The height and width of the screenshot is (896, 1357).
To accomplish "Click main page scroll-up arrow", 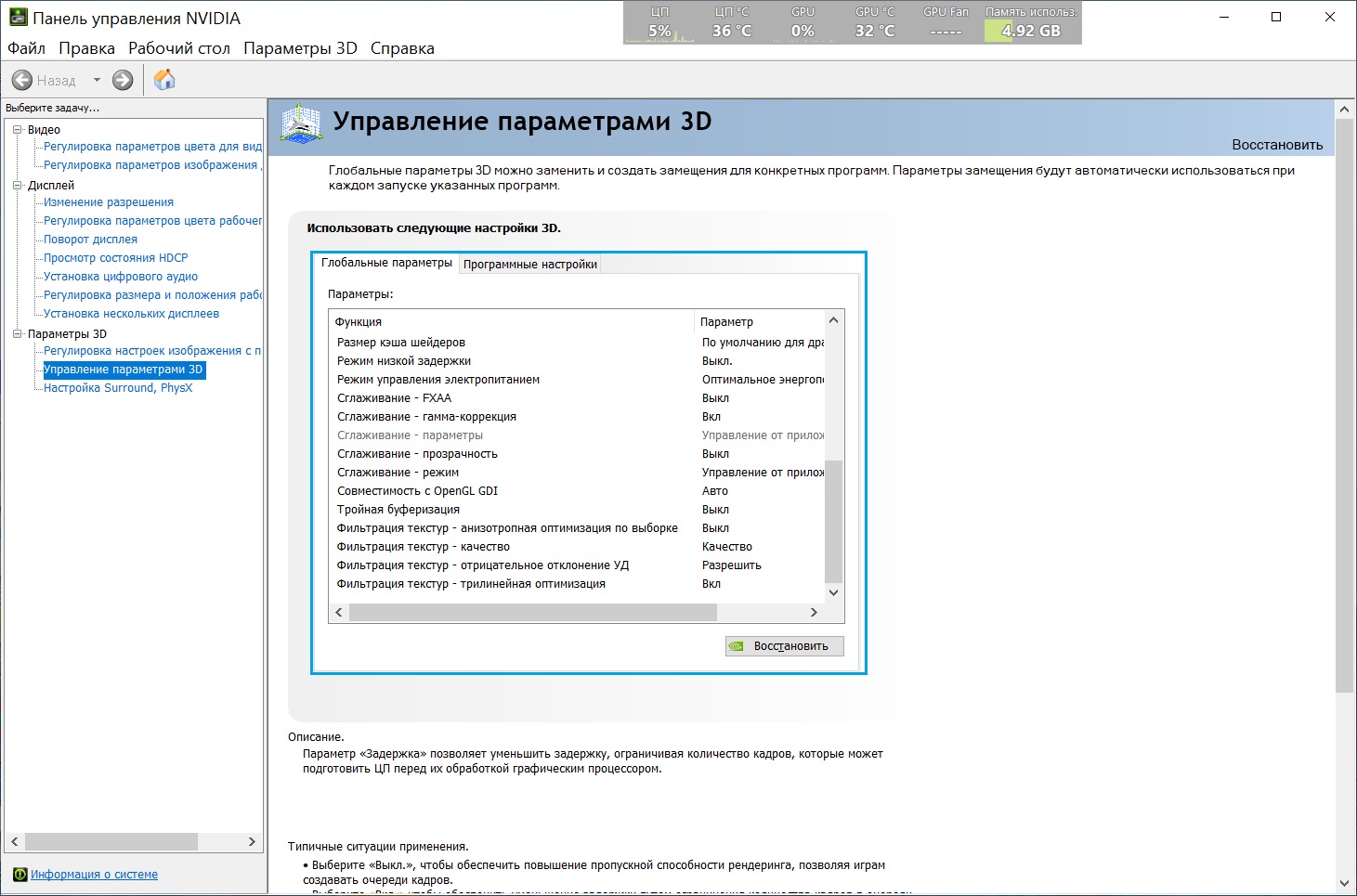I will 1344,110.
